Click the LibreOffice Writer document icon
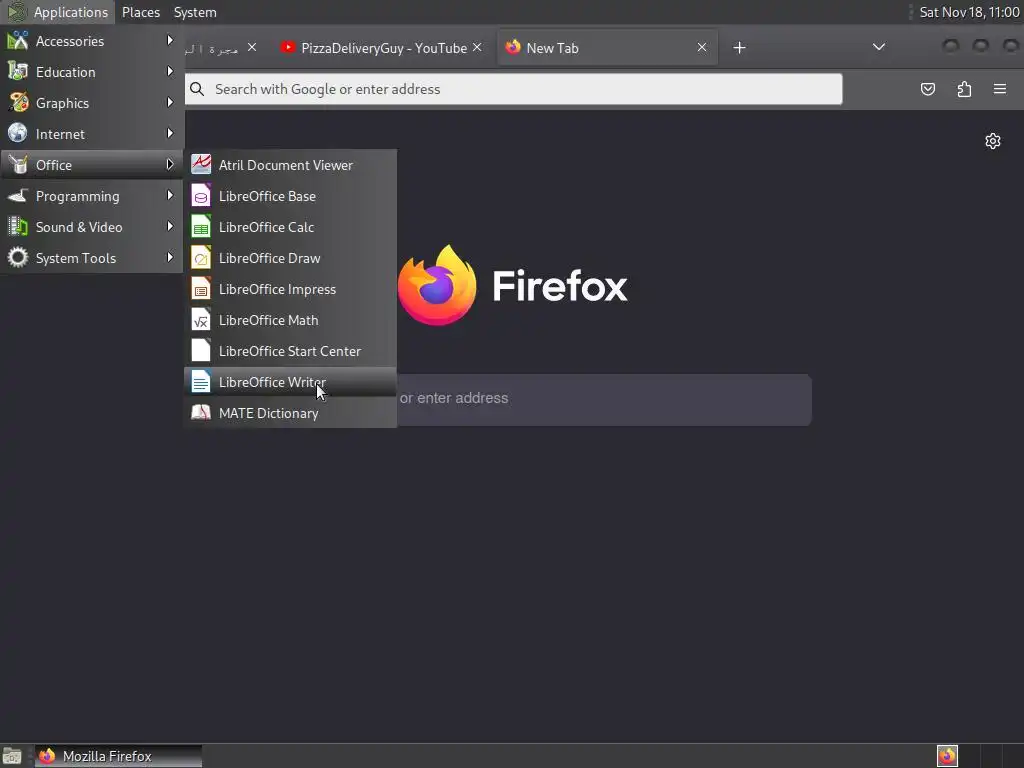 (x=200, y=382)
